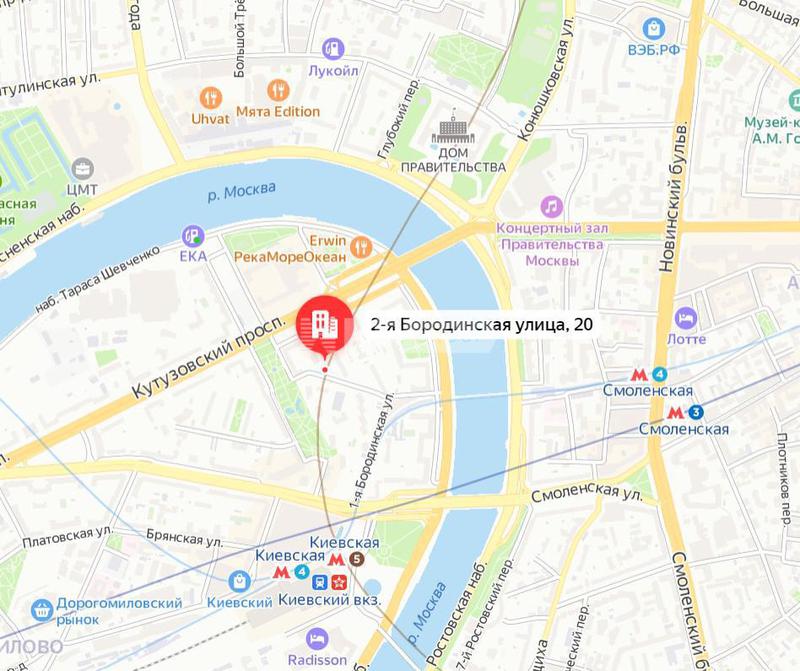
Task: Open the Концертный зал music icon
Action: (552, 207)
